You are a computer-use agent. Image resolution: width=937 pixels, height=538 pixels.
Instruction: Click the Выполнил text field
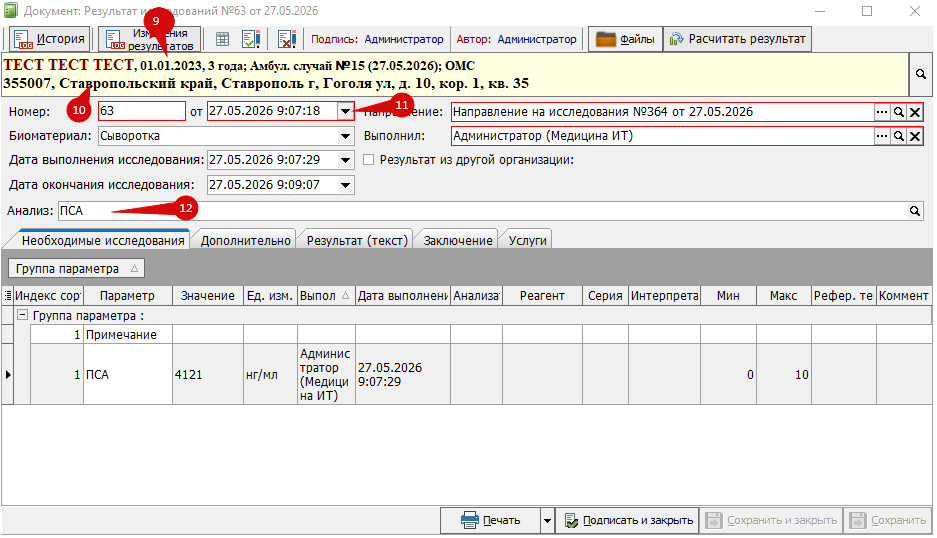[662, 136]
